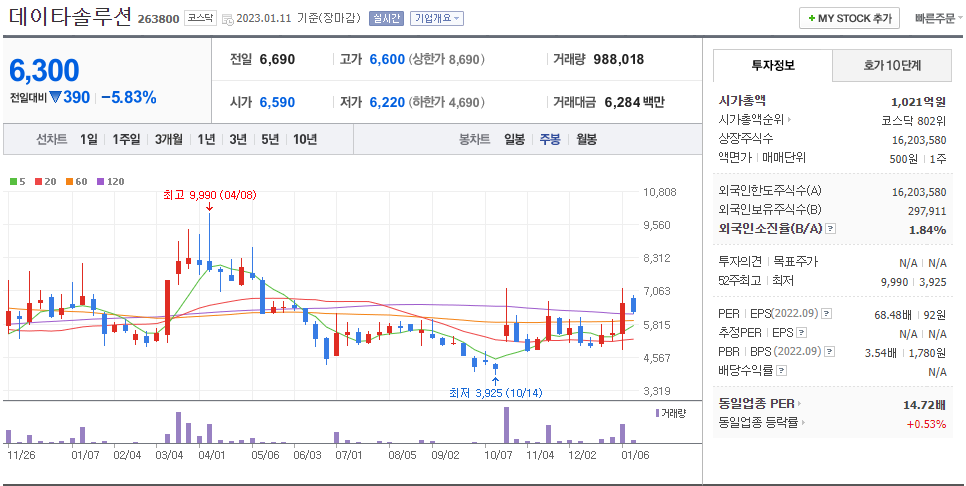The width and height of the screenshot is (966, 486).
Task: Click arrow beside 동일업종 등락률
Action: 802,423
